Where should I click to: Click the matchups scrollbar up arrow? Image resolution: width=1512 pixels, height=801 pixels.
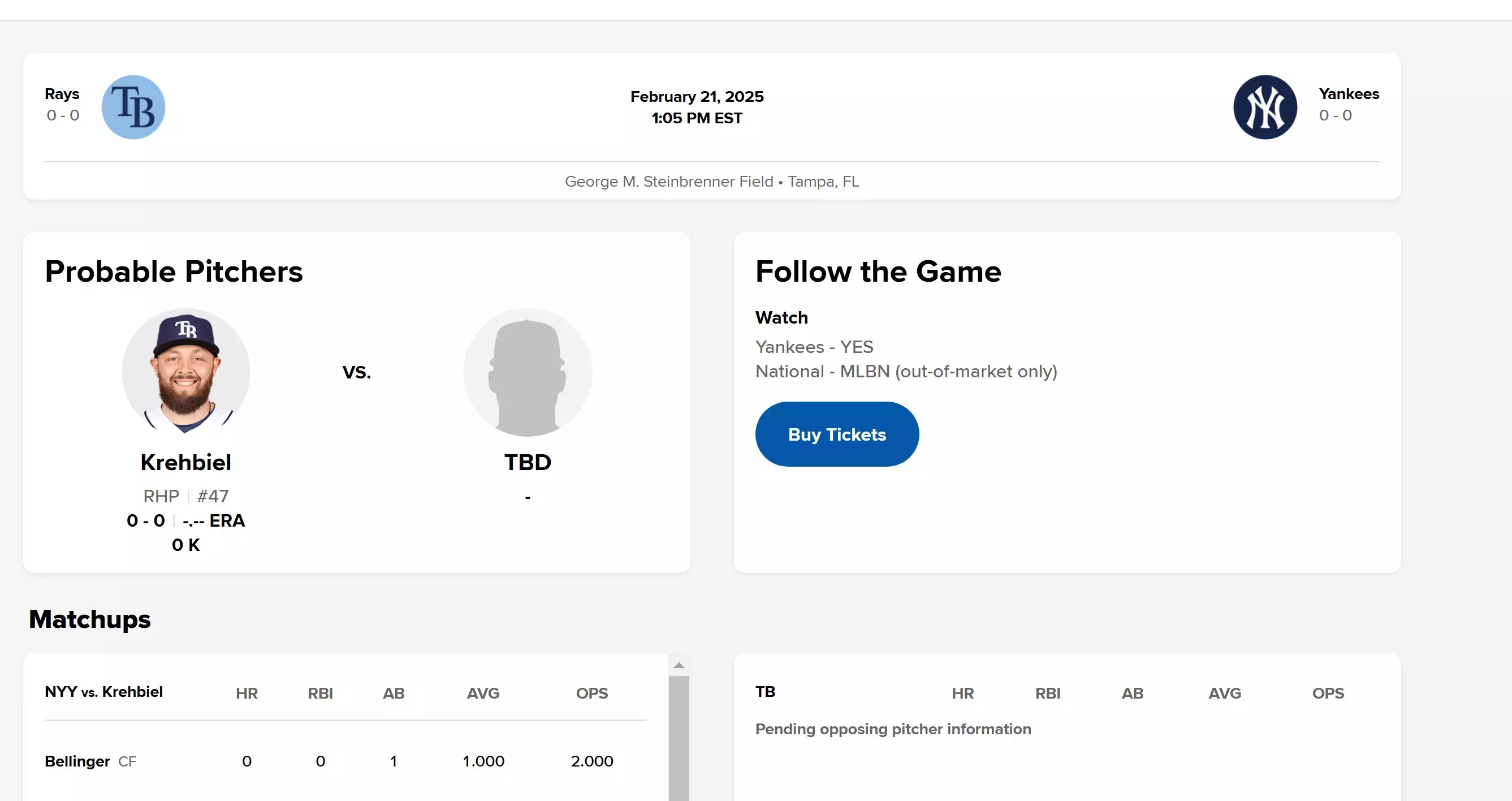coord(679,665)
